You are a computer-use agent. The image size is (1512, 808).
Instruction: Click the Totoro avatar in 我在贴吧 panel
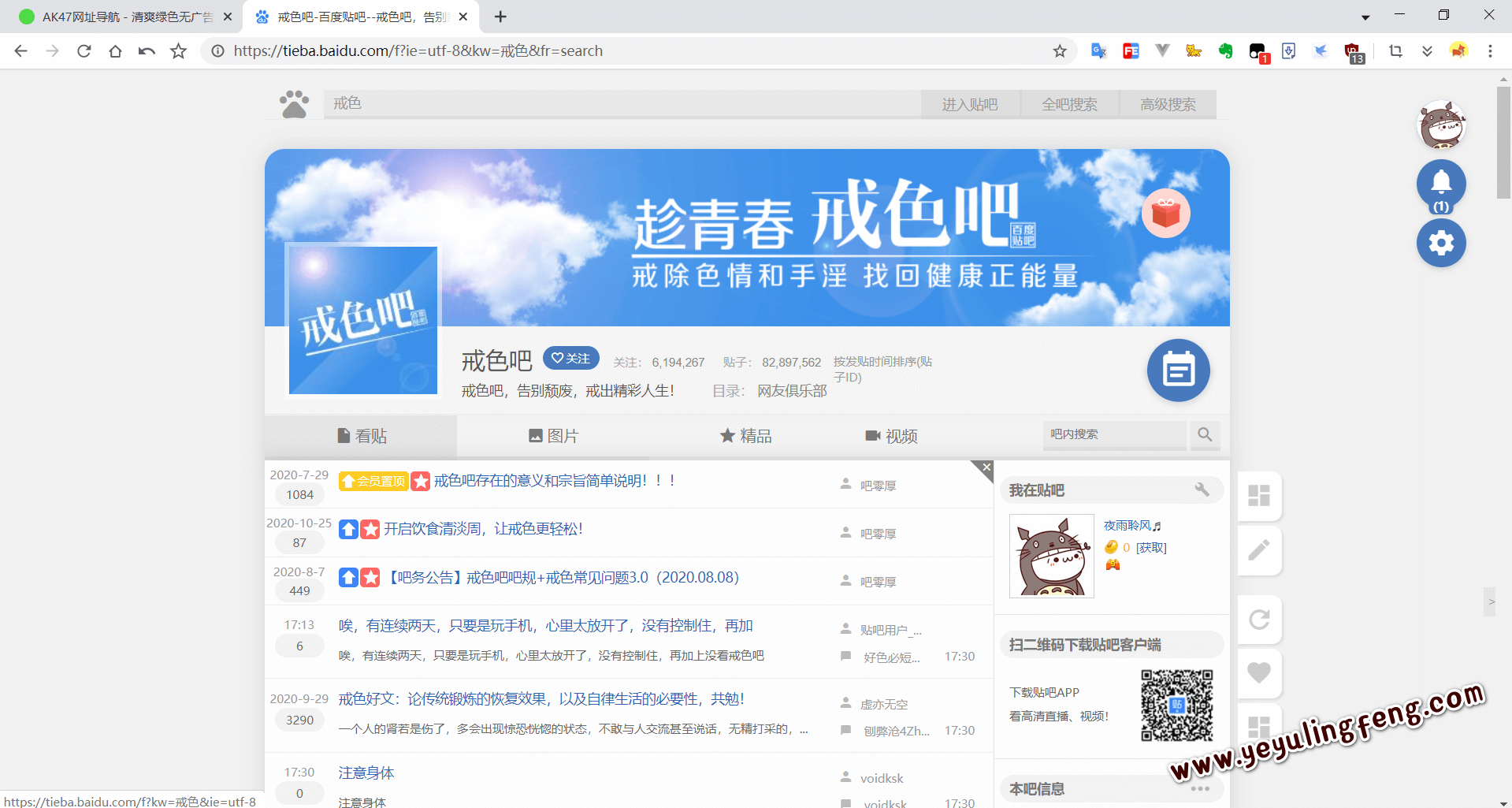(1052, 556)
